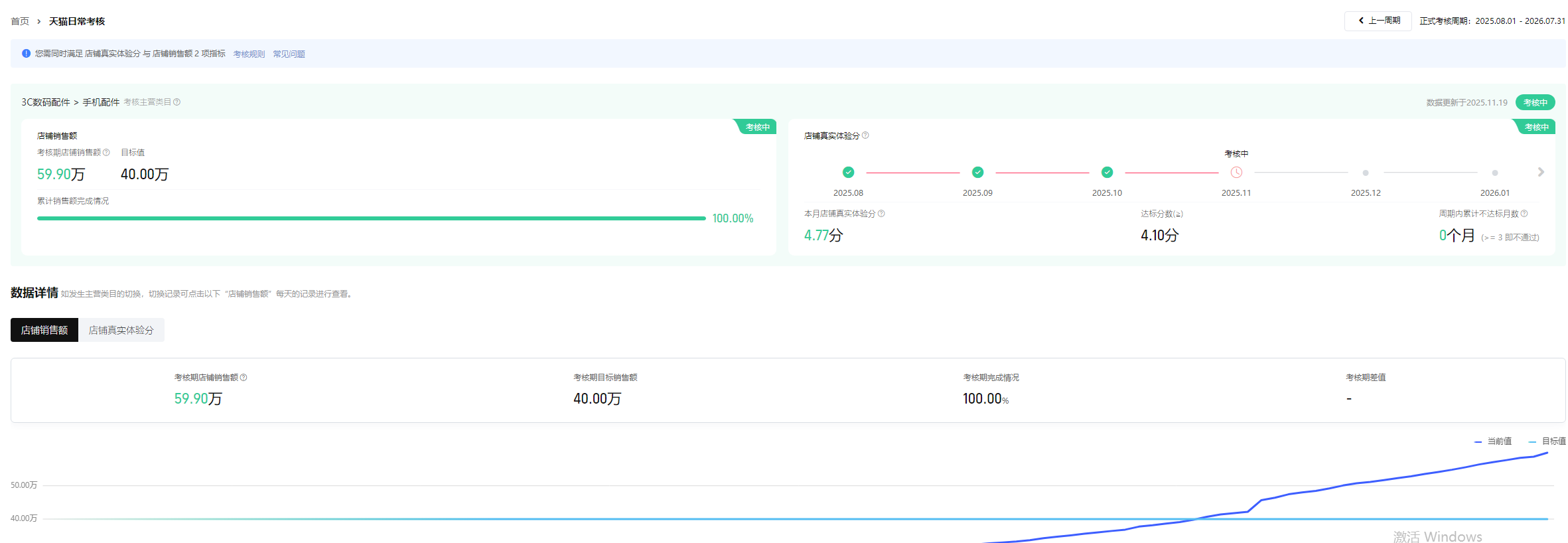Open the 常见问题 link
This screenshot has width=1568, height=543.
(x=289, y=54)
